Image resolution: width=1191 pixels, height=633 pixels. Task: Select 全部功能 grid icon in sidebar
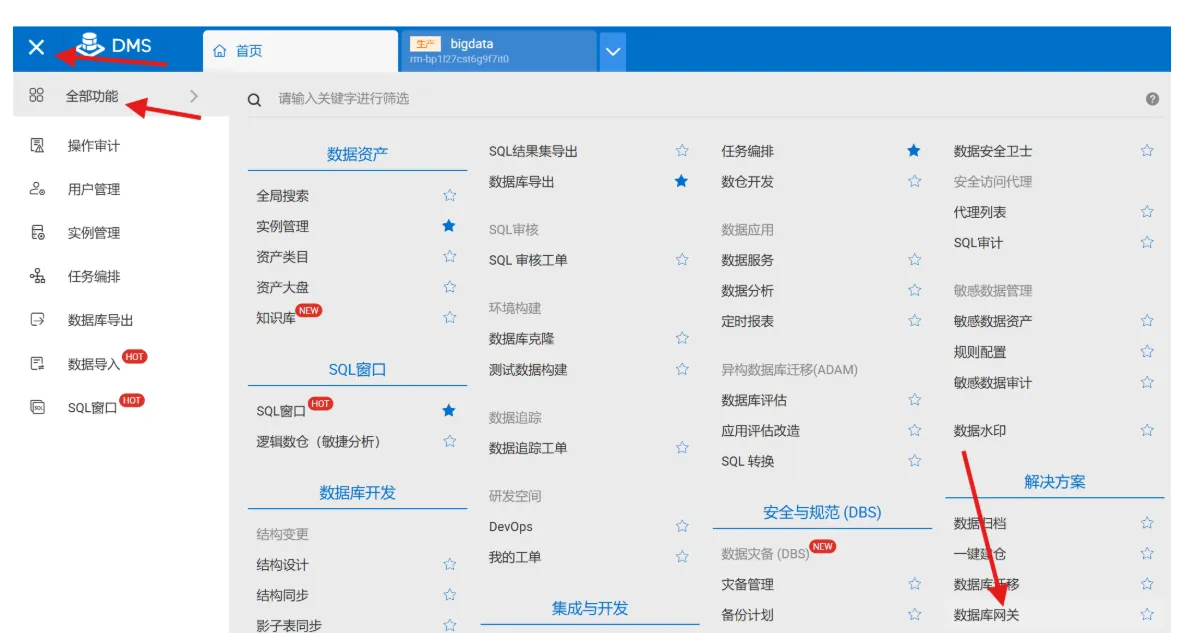(x=36, y=95)
